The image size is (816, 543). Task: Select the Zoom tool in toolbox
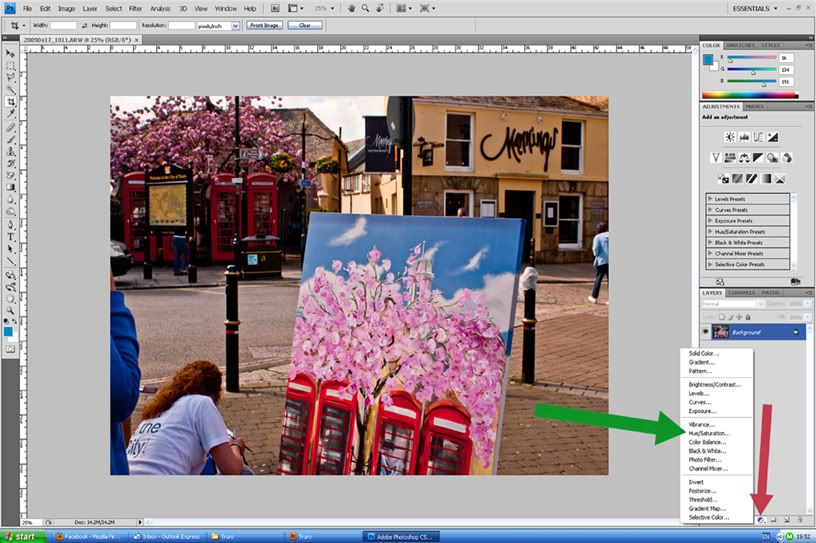(10, 311)
